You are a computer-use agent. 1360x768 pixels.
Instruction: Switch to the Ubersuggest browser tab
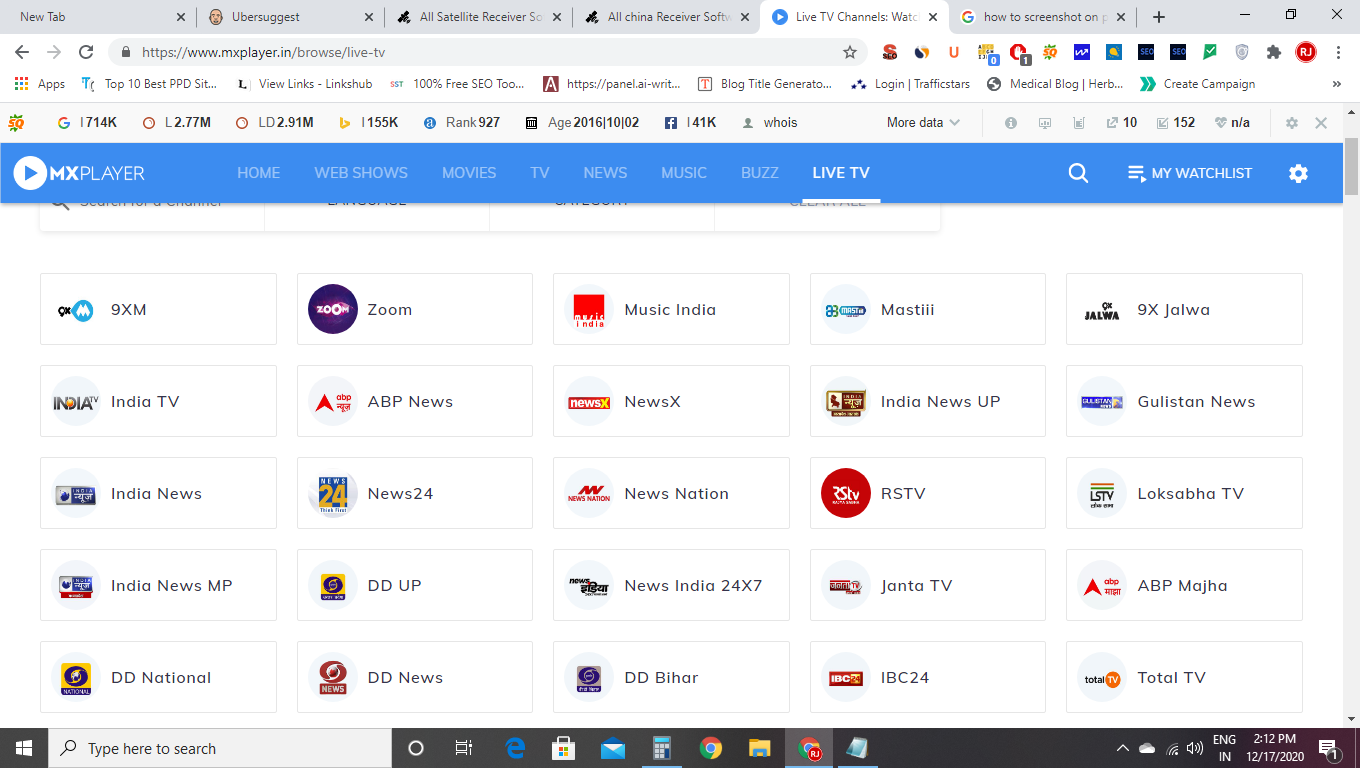point(289,17)
